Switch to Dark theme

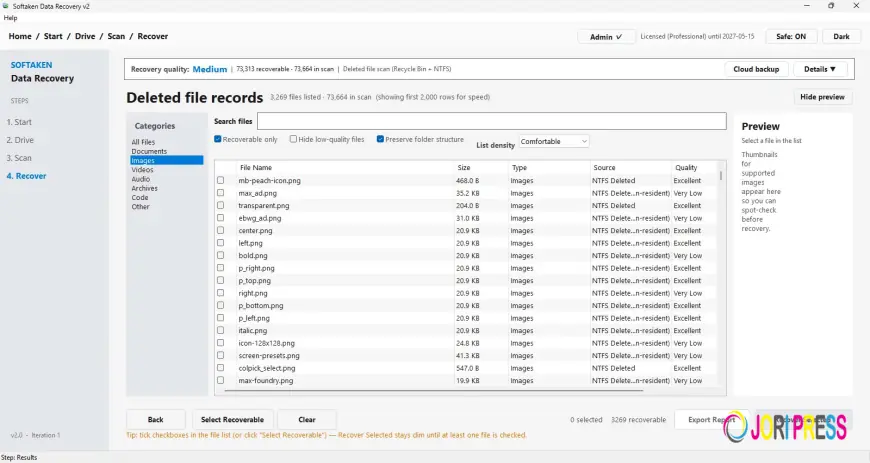click(x=841, y=37)
